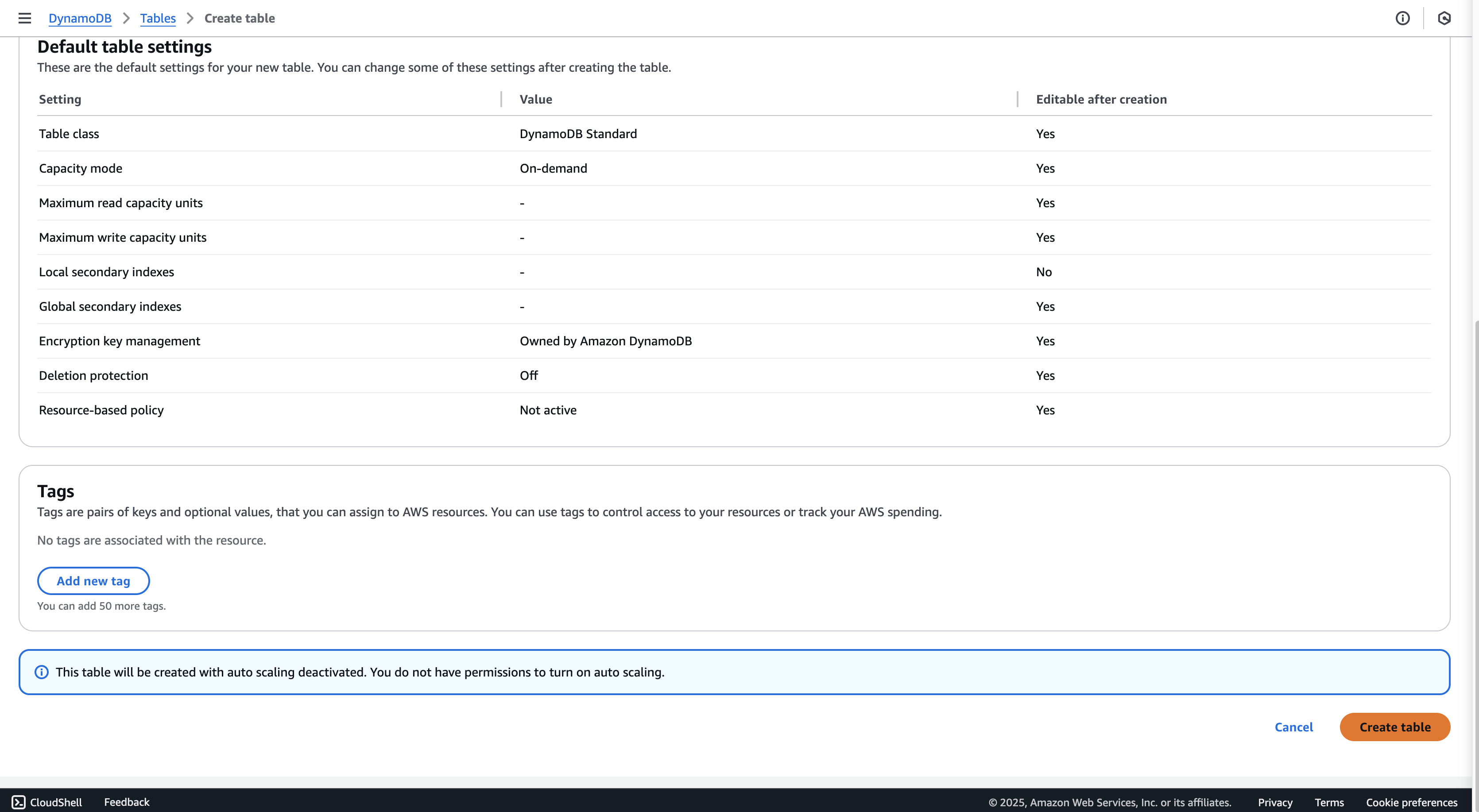
Task: Select the On-demand value
Action: pyautogui.click(x=554, y=168)
